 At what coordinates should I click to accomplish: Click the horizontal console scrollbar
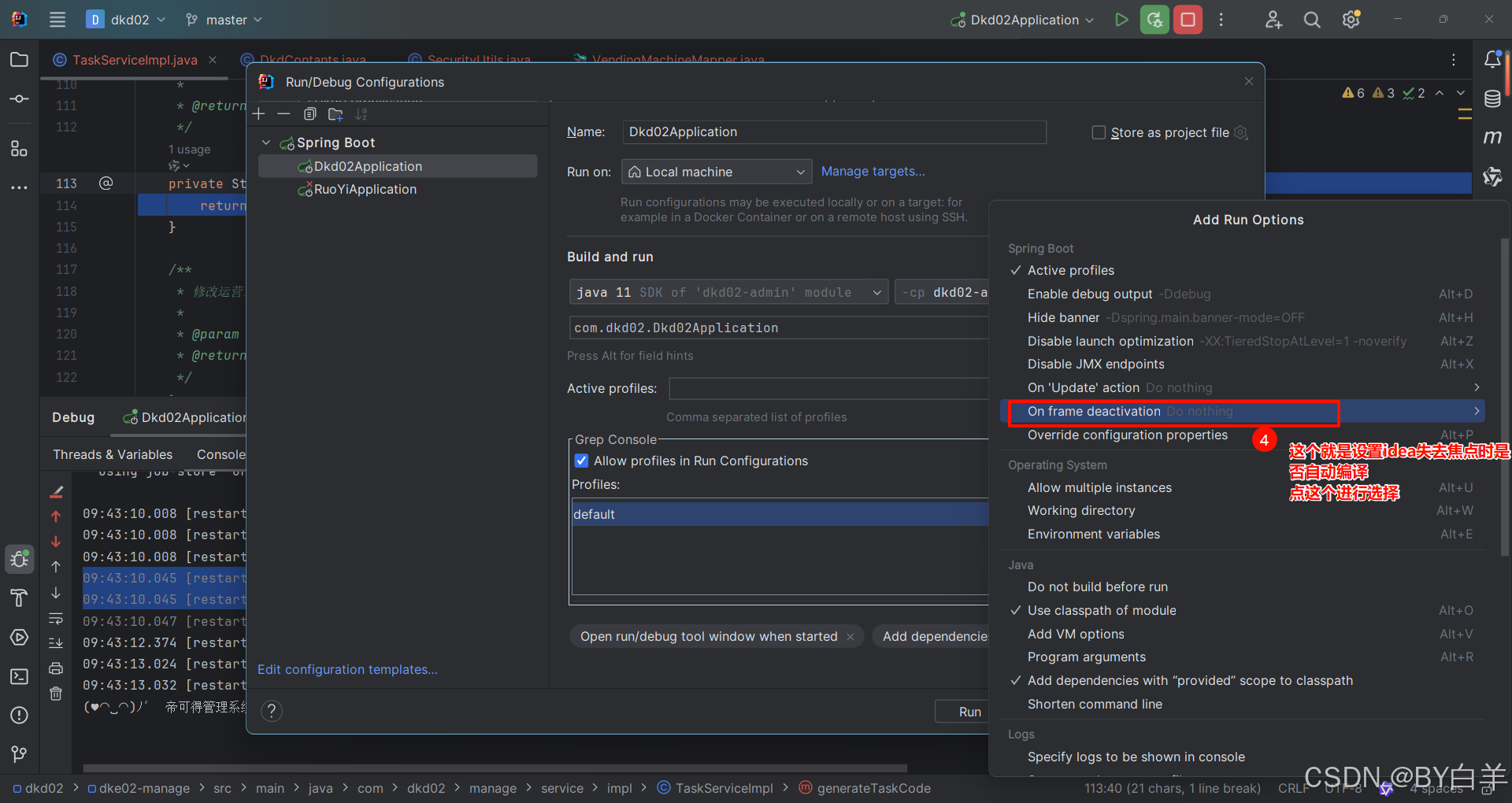point(495,768)
